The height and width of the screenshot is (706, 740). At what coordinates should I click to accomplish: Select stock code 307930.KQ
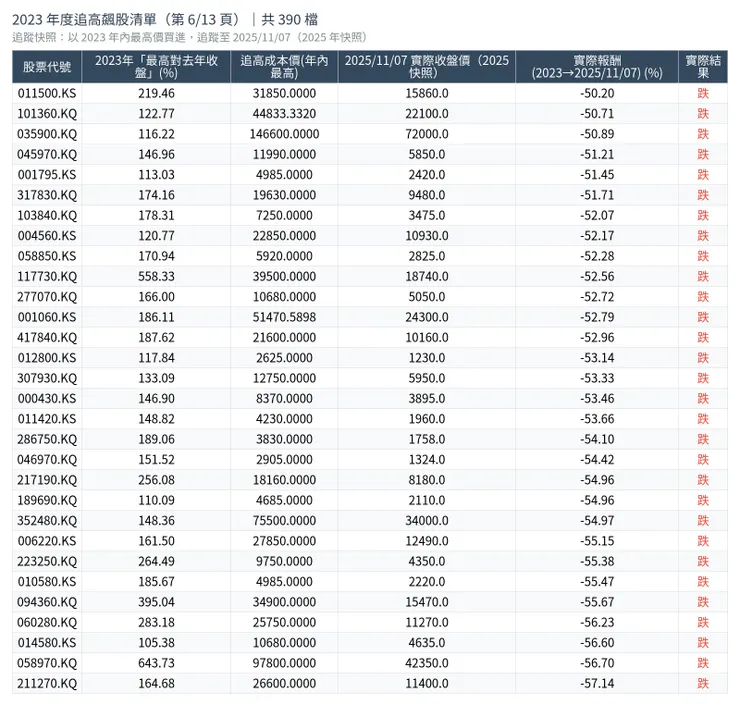point(47,378)
